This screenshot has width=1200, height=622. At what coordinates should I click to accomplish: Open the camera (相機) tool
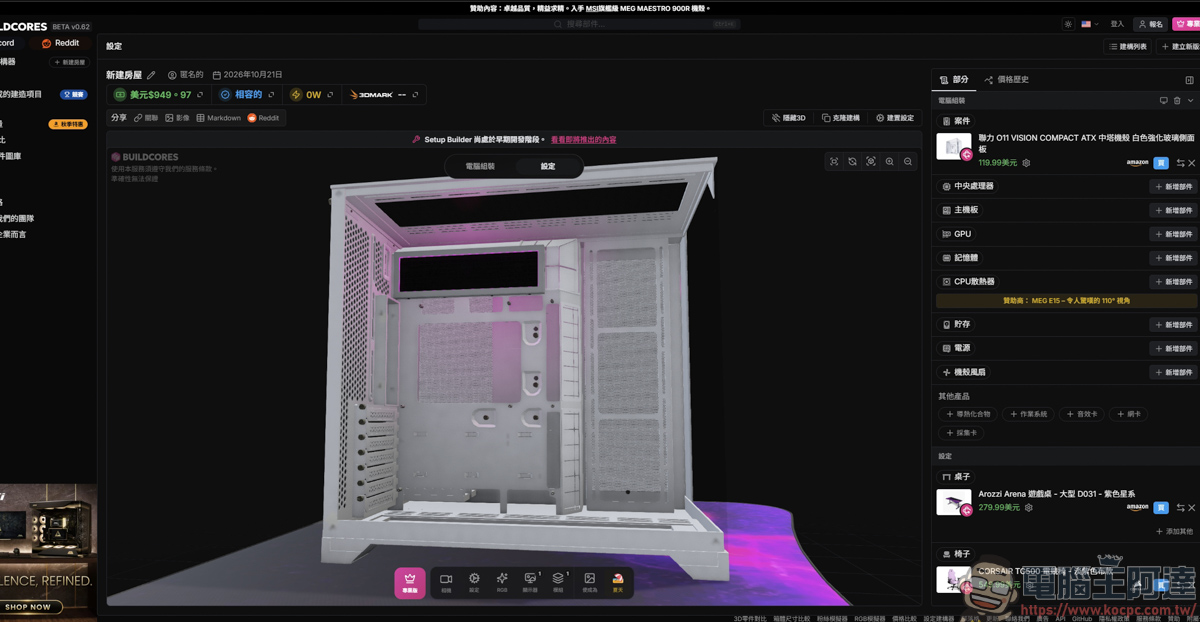point(446,582)
